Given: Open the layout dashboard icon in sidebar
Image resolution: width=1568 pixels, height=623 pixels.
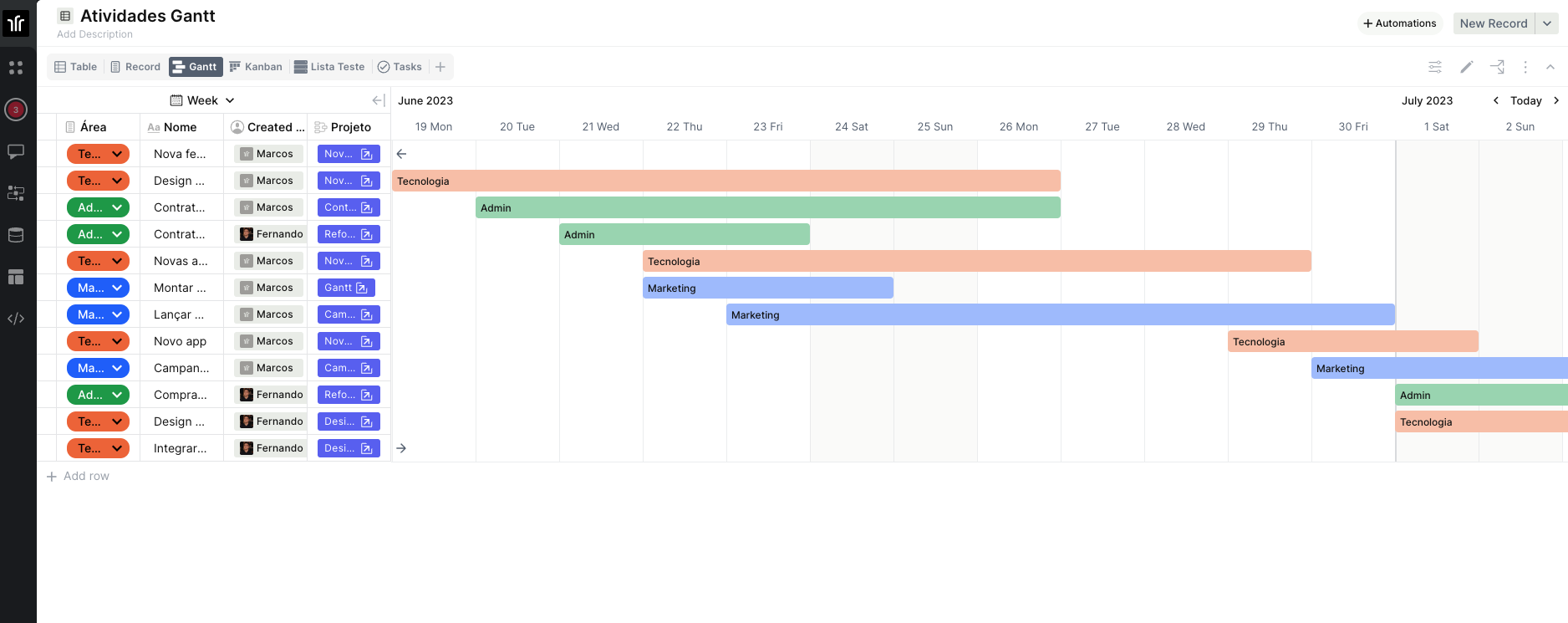Looking at the screenshot, I should [16, 277].
